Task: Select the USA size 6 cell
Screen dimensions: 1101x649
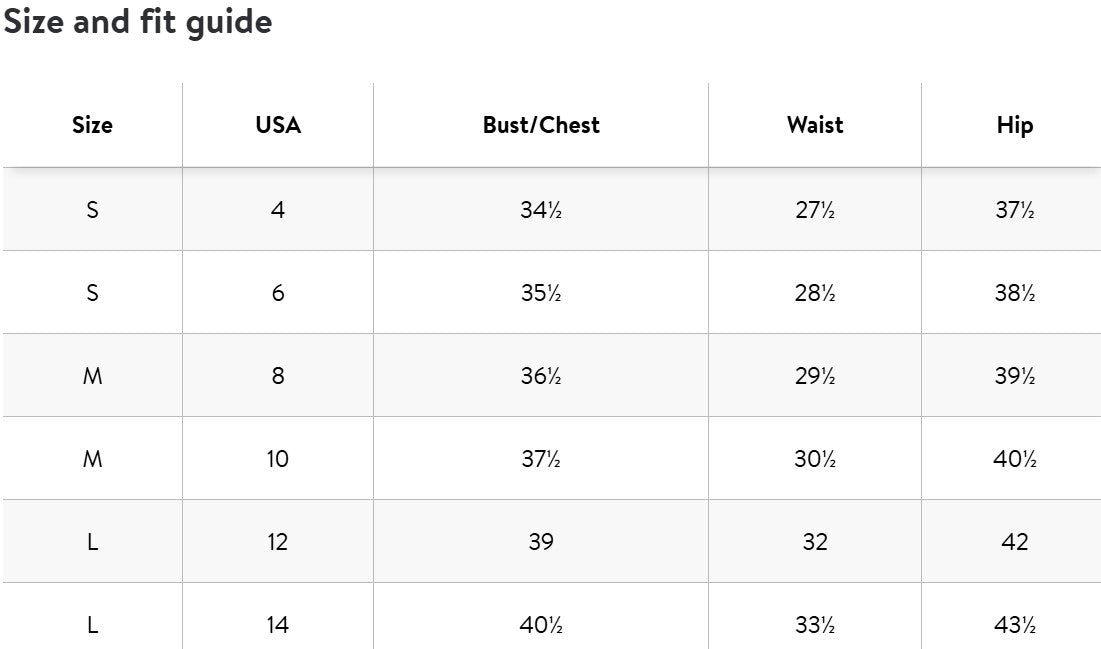Action: [x=278, y=293]
